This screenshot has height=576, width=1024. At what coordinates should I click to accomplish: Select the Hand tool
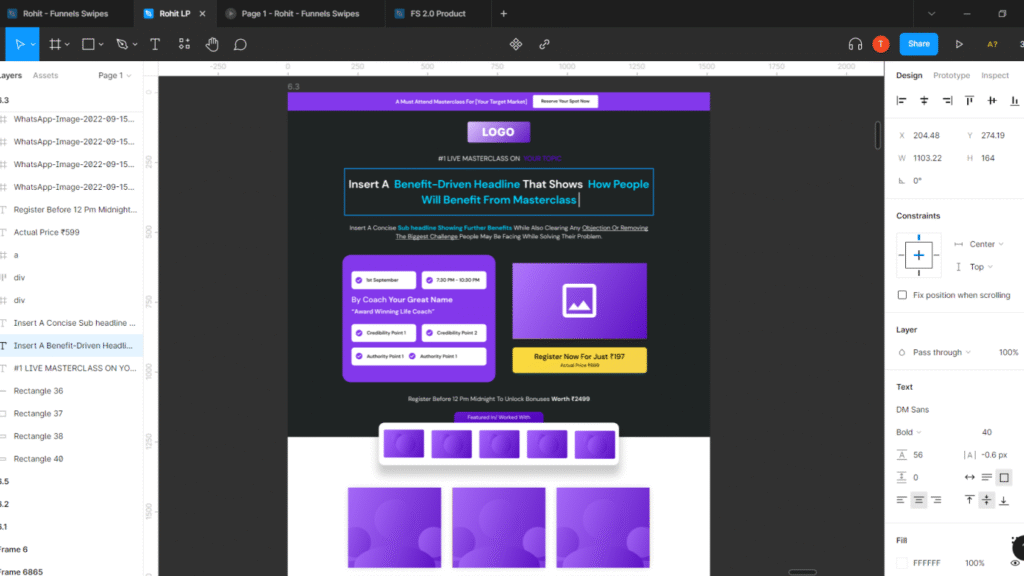212,44
